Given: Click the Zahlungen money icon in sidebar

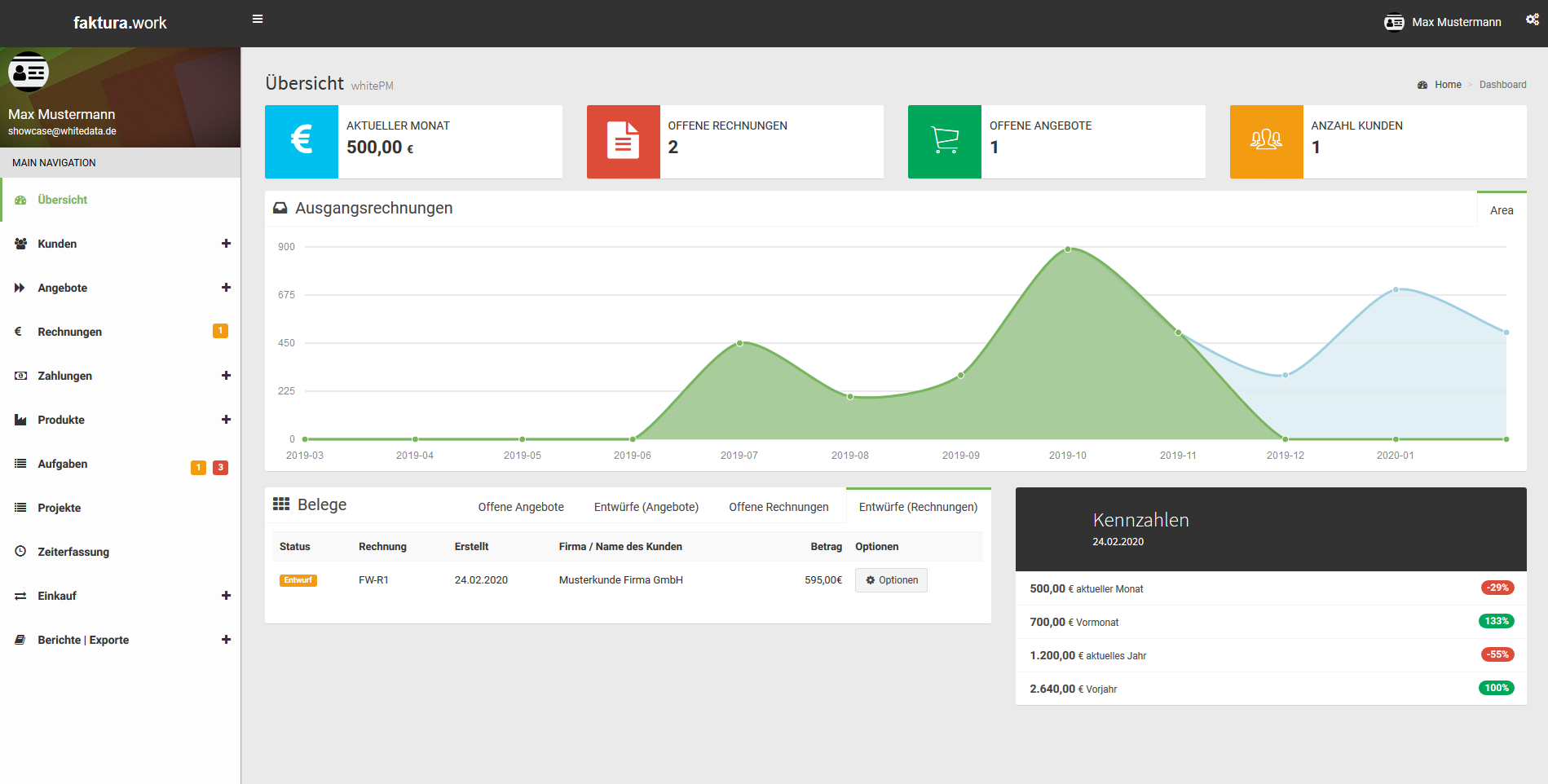Looking at the screenshot, I should tap(20, 376).
